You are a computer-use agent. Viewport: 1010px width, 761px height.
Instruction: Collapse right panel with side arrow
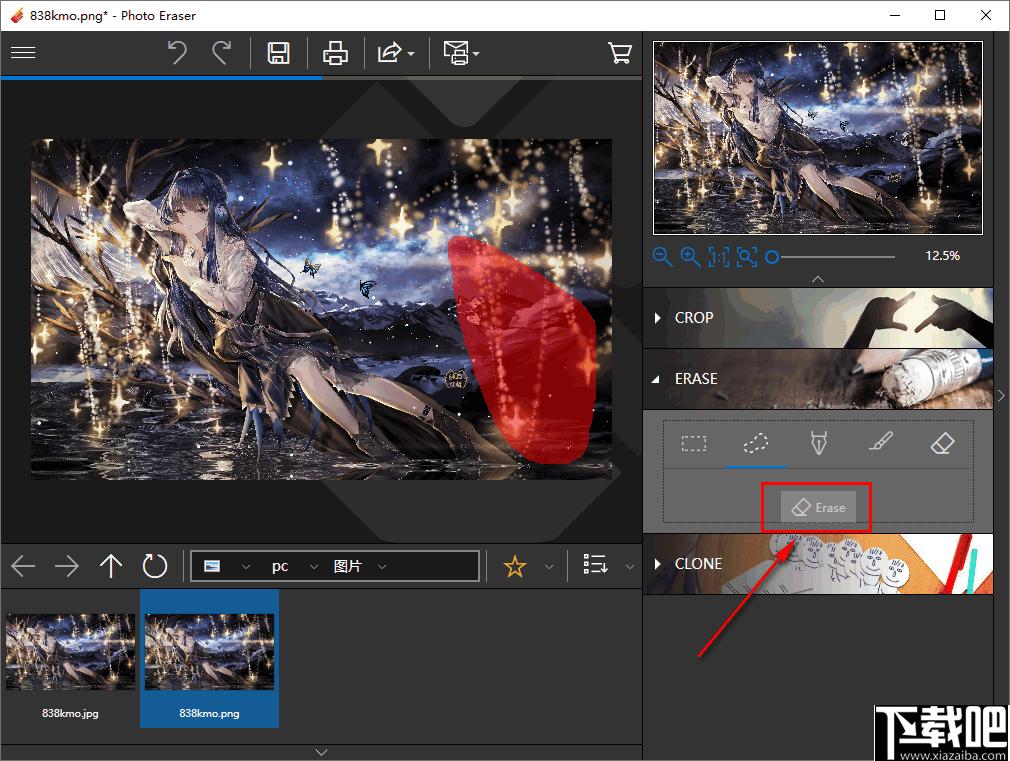(1001, 396)
